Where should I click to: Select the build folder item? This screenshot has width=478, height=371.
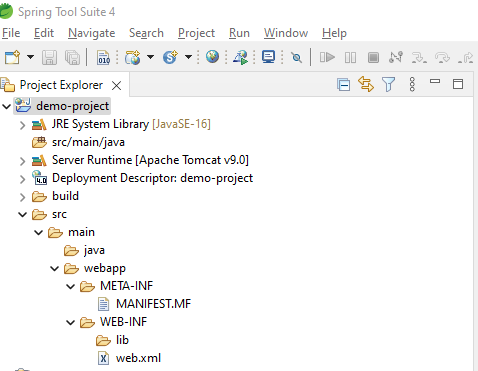(55, 196)
